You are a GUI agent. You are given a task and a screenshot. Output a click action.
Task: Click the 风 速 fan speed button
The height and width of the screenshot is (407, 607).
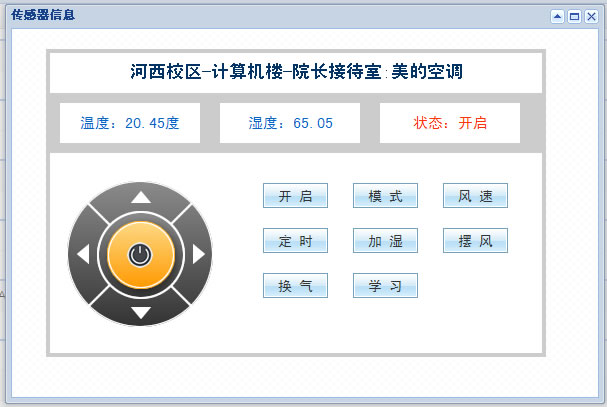click(475, 196)
